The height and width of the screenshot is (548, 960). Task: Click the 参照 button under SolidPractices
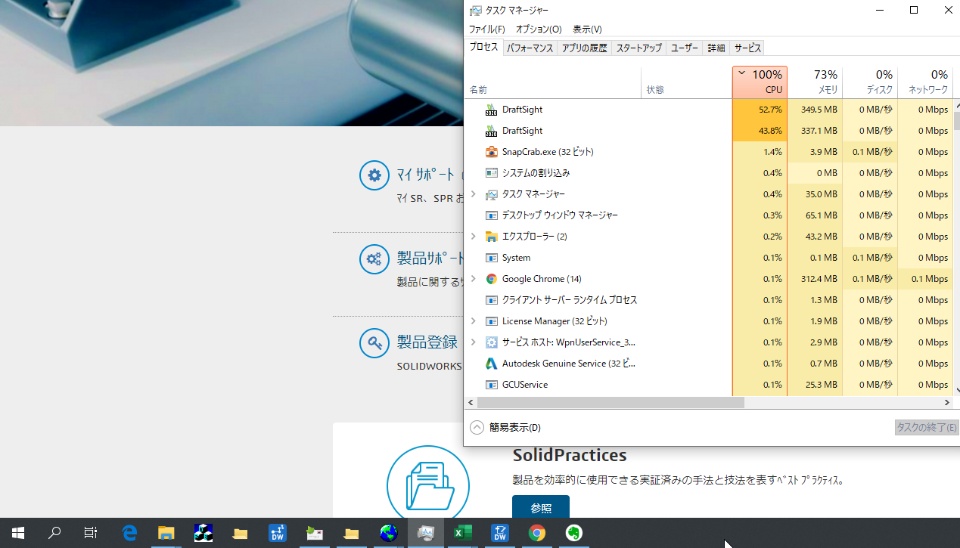tap(541, 508)
